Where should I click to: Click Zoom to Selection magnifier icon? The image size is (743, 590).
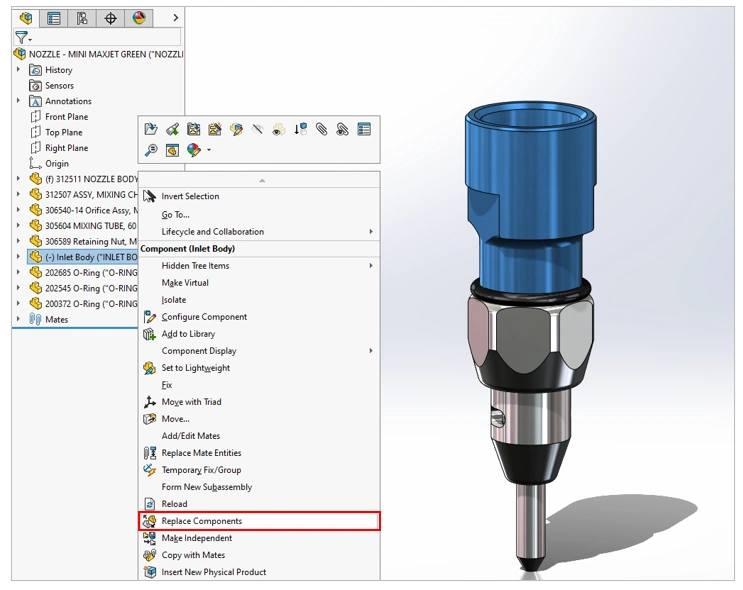click(x=151, y=150)
